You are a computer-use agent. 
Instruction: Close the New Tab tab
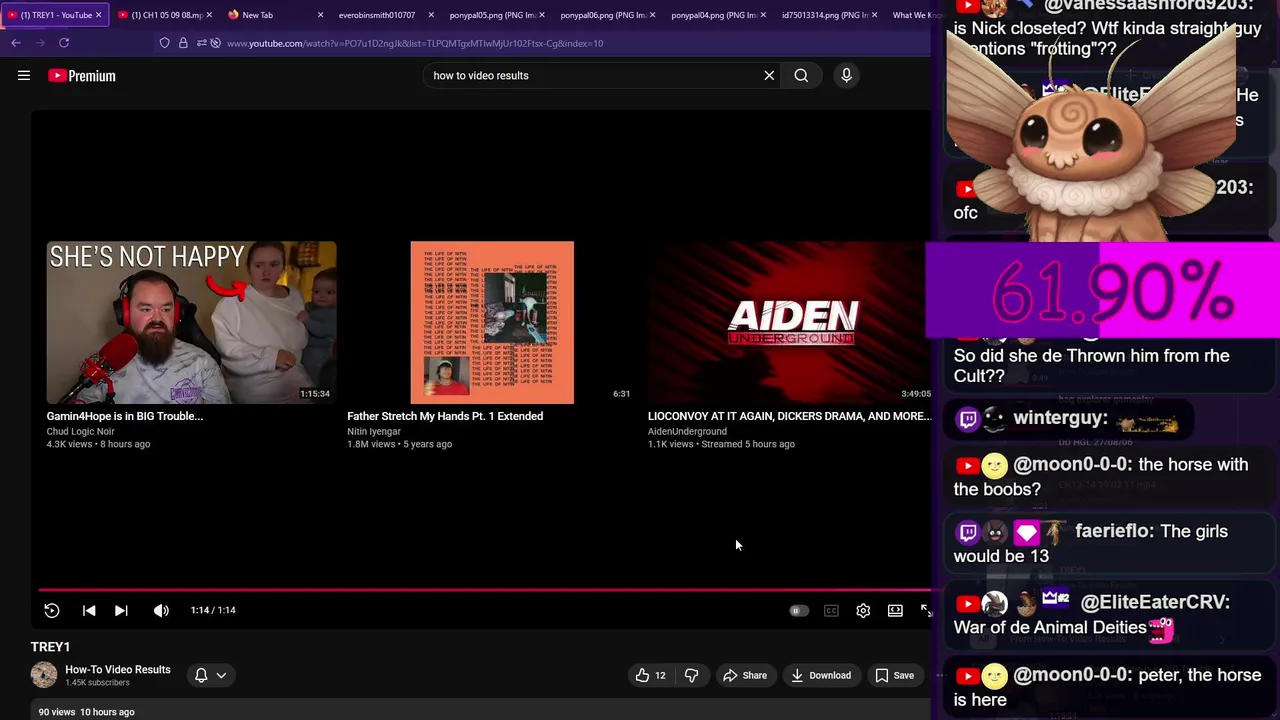320,15
